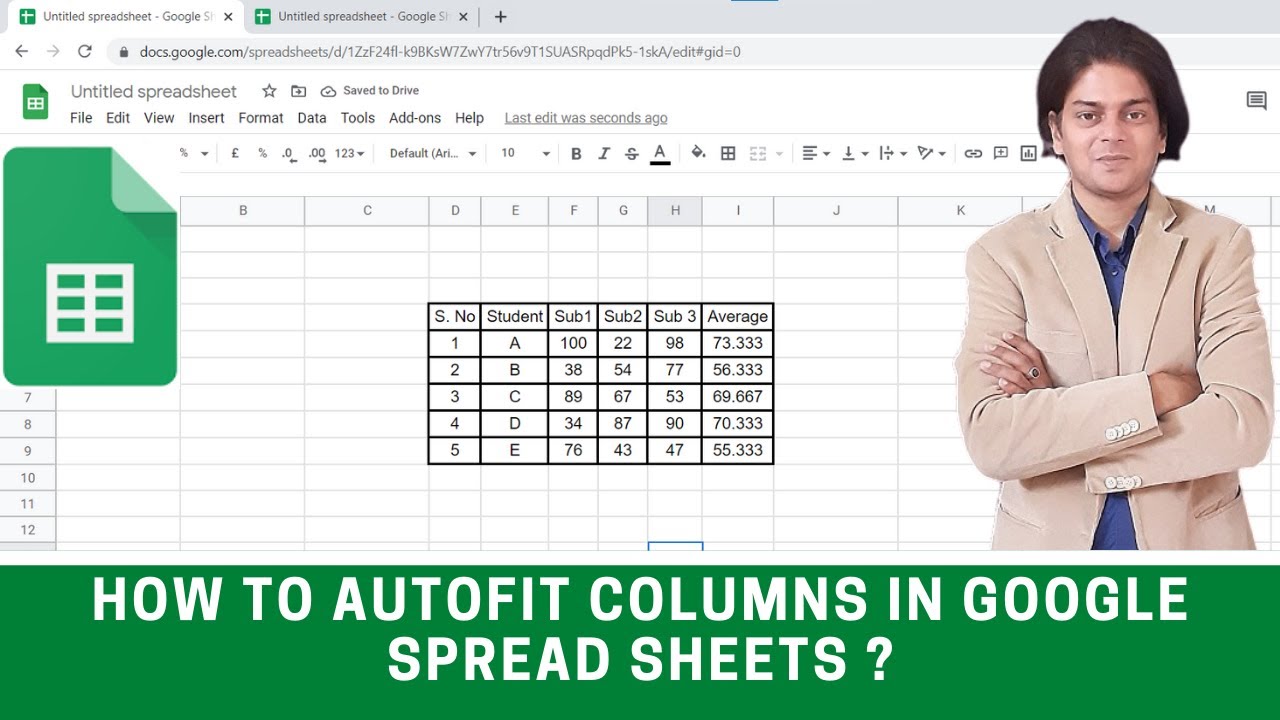
Task: Open font family dropdown Default (Ari...)
Action: tap(433, 153)
